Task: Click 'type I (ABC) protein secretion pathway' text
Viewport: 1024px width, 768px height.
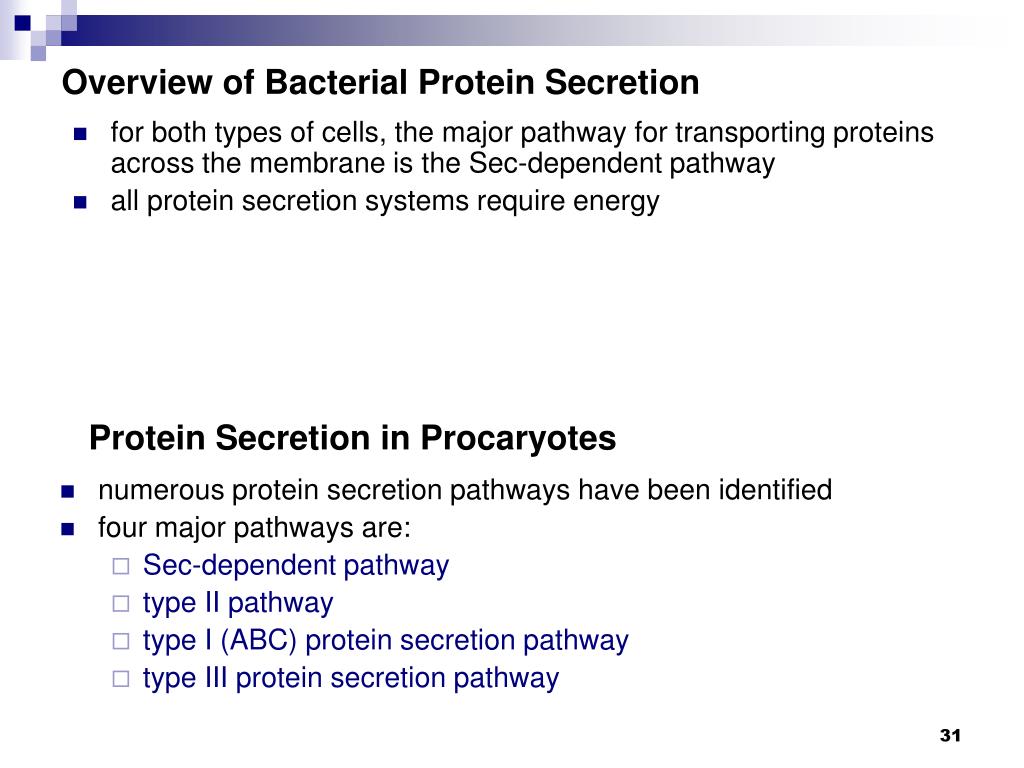Action: (x=385, y=641)
